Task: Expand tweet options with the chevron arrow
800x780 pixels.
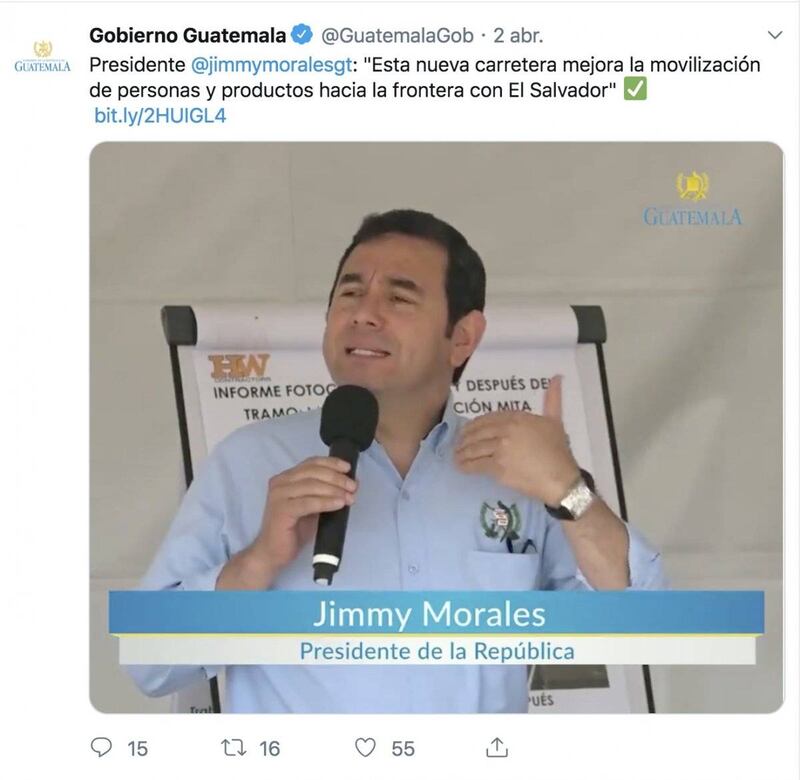Action: point(775,35)
